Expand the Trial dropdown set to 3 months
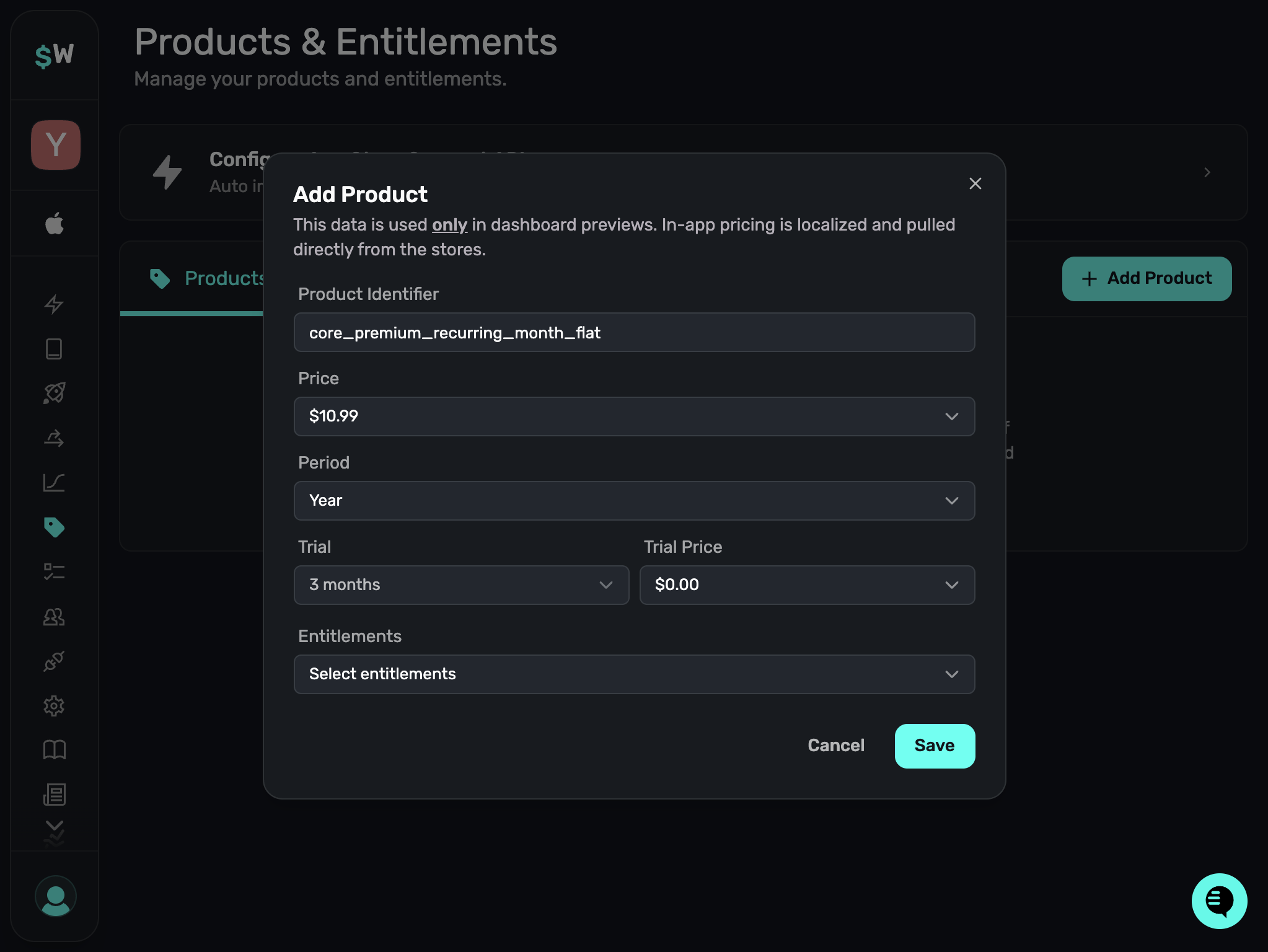Viewport: 1268px width, 952px height. 461,584
